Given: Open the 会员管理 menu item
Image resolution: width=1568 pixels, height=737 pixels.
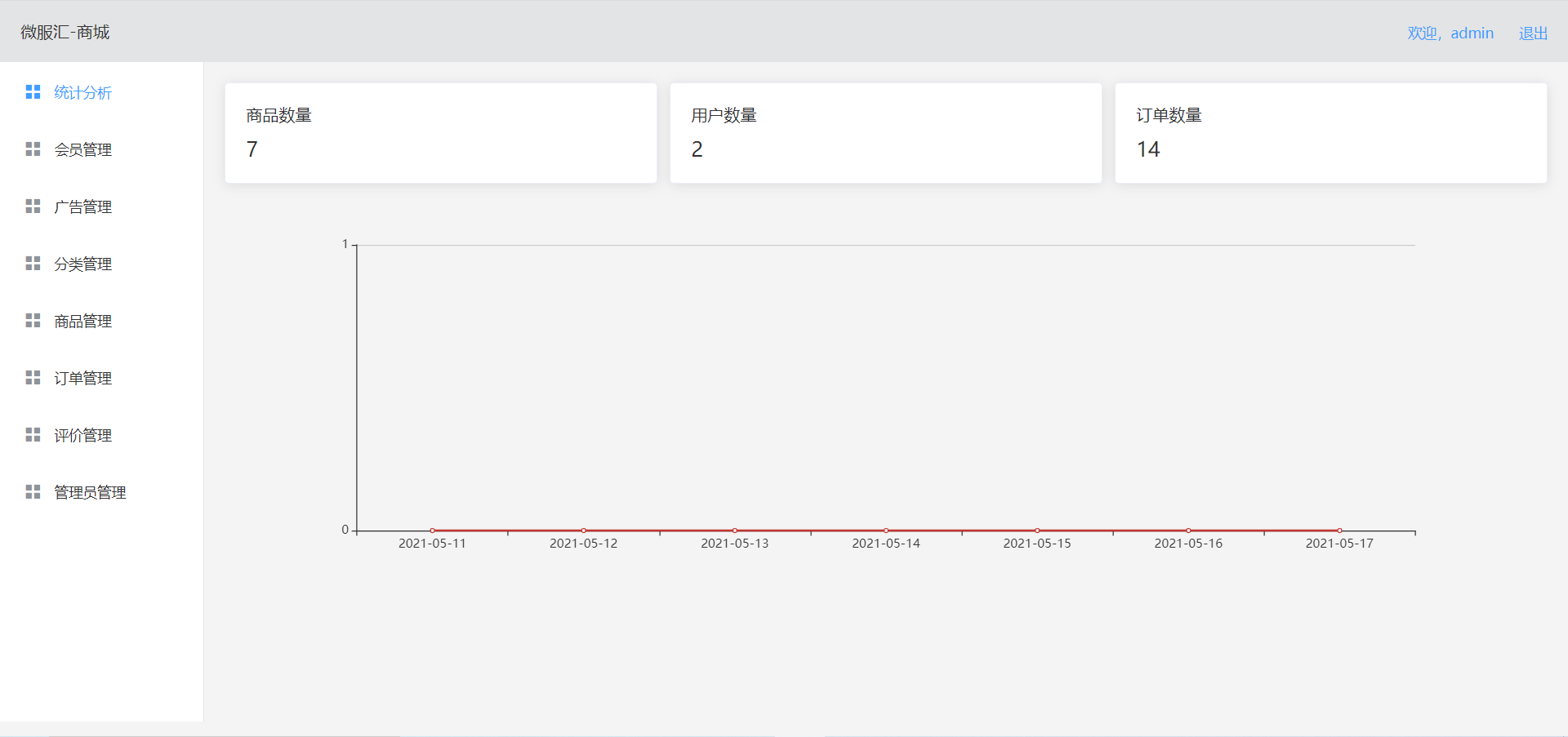Looking at the screenshot, I should click(101, 149).
